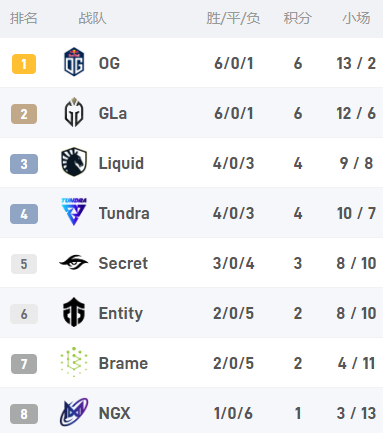Open the Tundra team name link
383x433 pixels.
tap(124, 213)
